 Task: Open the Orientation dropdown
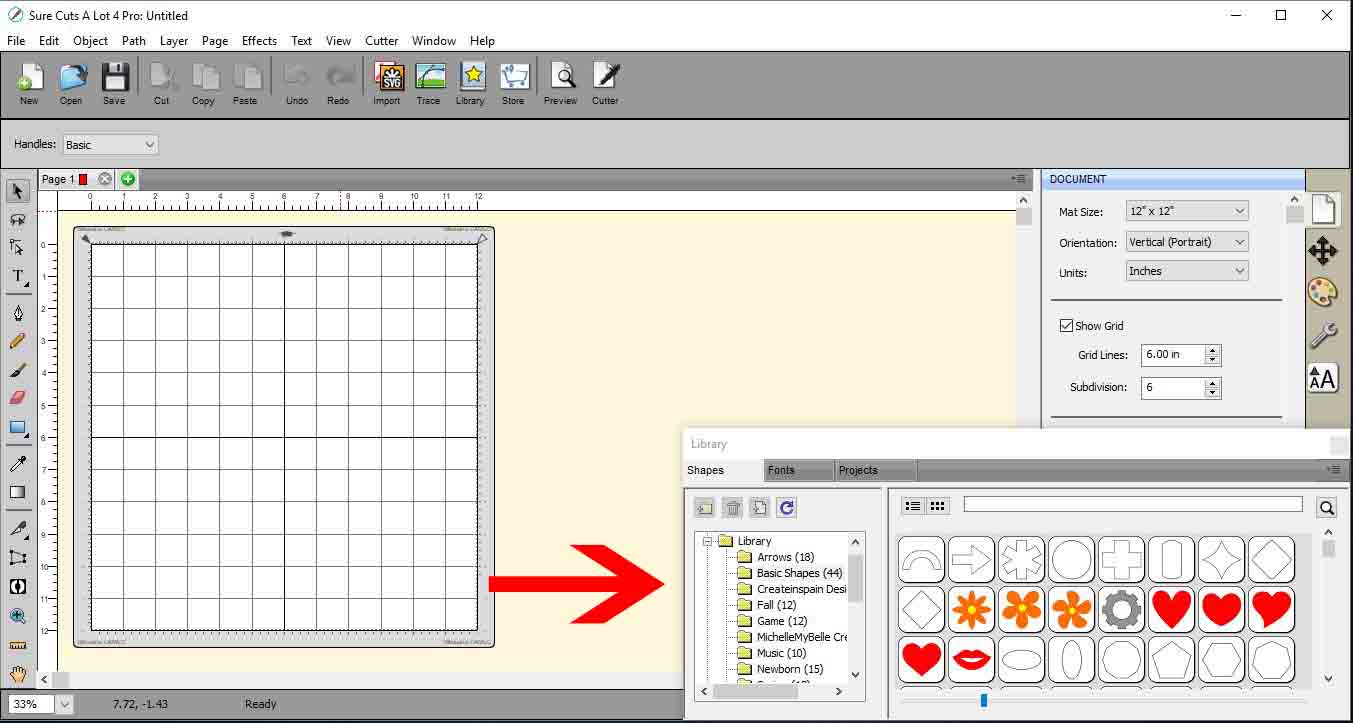(1187, 242)
